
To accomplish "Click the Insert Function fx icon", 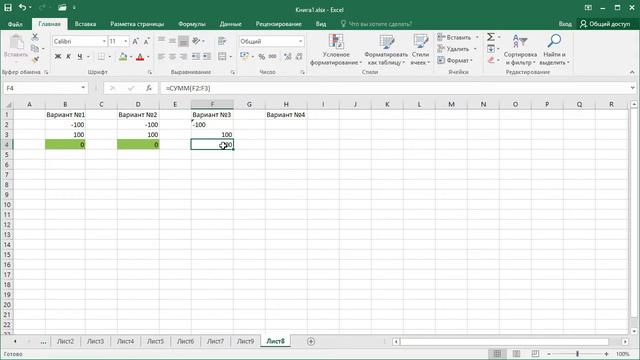I will [149, 88].
